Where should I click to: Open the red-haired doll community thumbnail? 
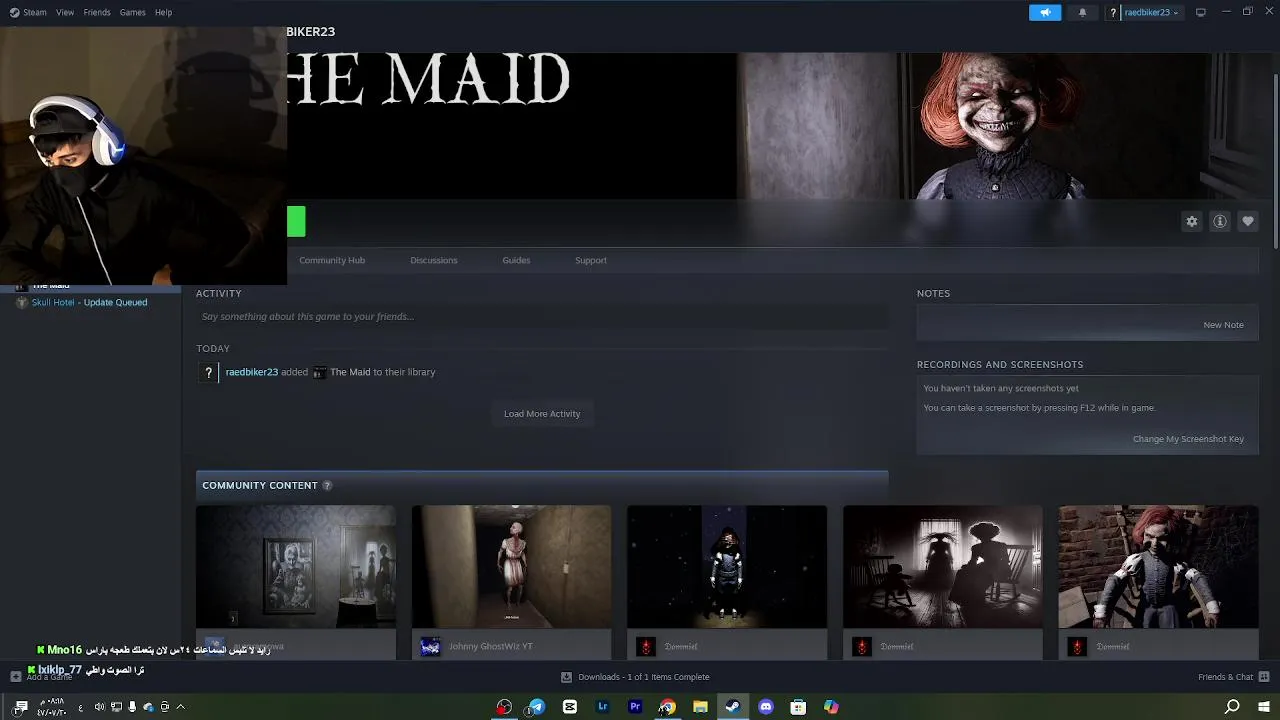[x=1158, y=567]
